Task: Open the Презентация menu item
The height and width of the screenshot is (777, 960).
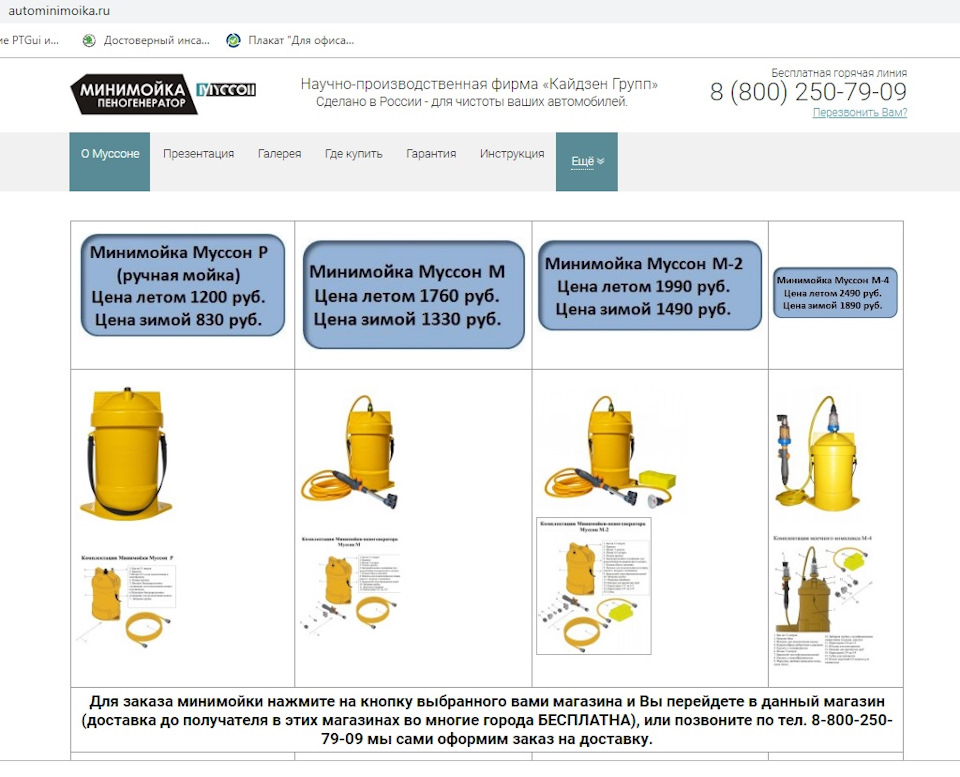Action: [198, 154]
